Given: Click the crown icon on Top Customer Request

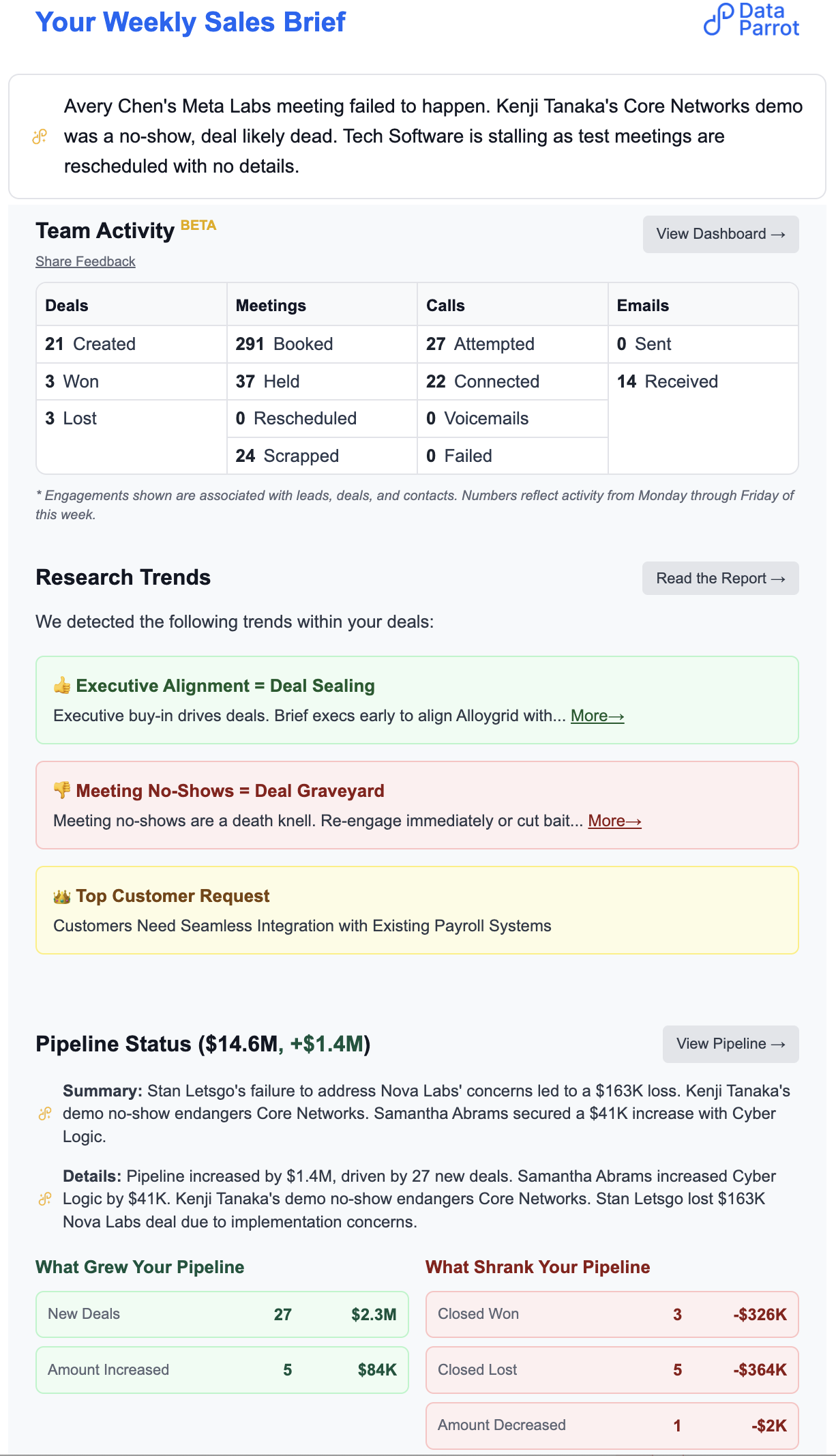Looking at the screenshot, I should [x=62, y=896].
